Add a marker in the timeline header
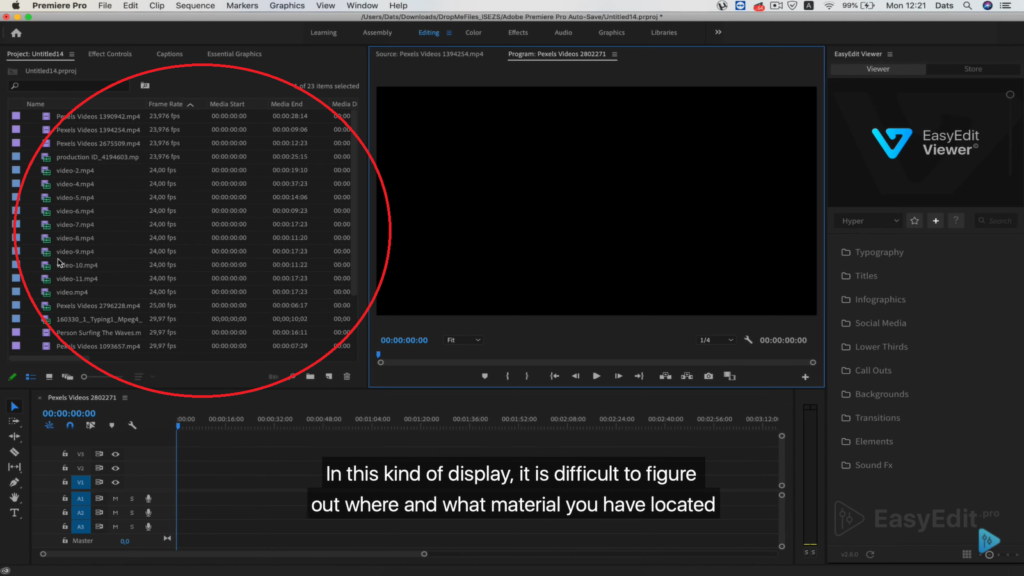 (x=112, y=425)
